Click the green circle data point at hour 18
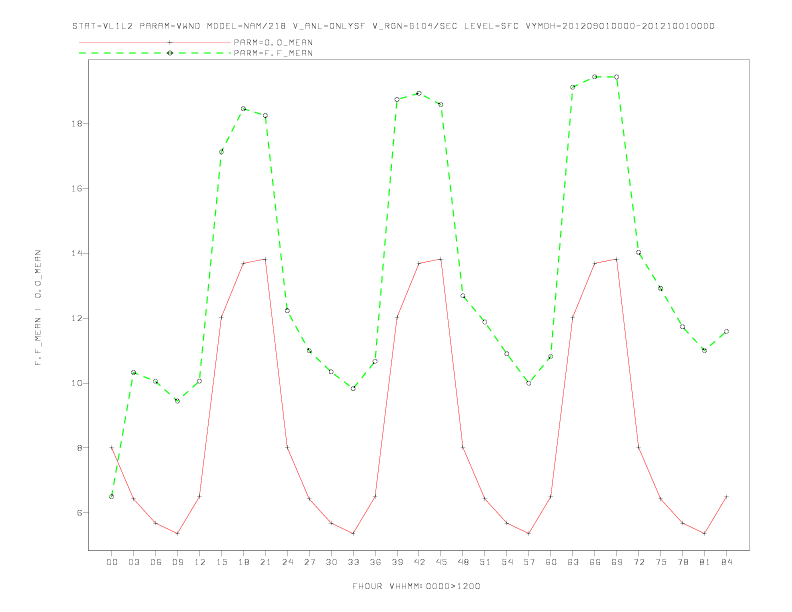Image resolution: width=792 pixels, height=612 pixels. (x=243, y=109)
